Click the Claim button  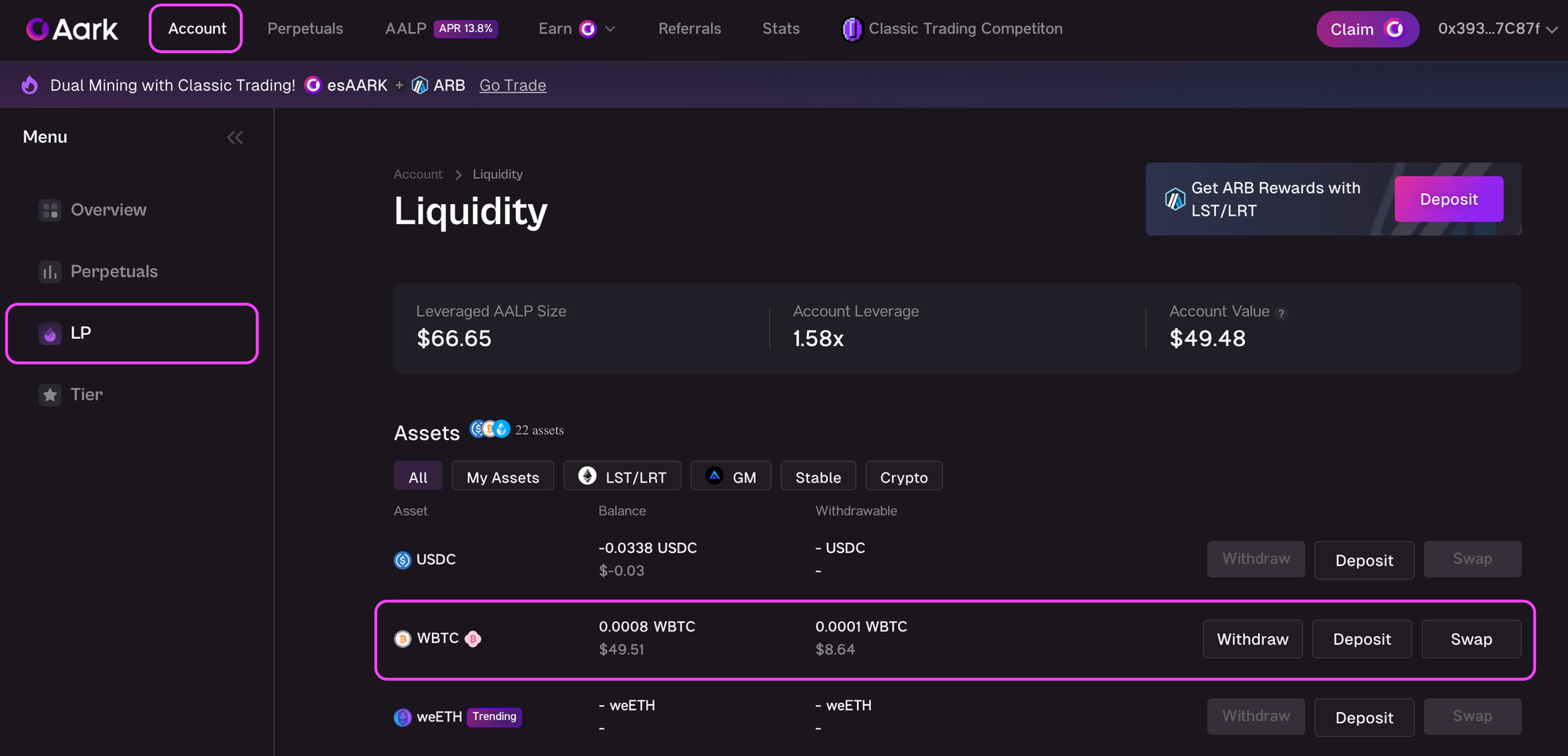pyautogui.click(x=1367, y=29)
